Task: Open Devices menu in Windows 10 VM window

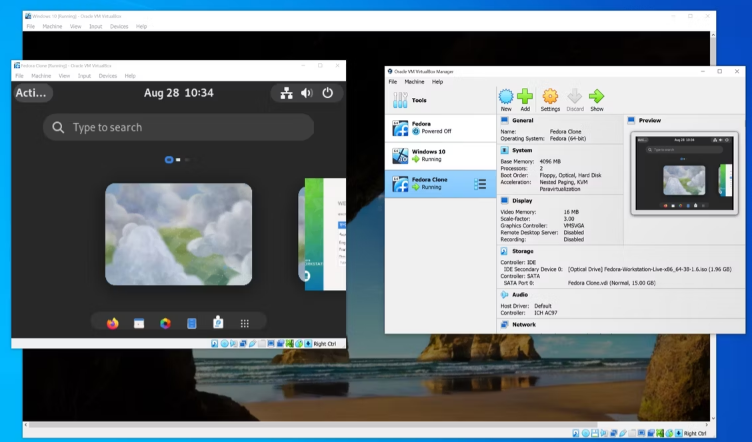Action: click(119, 26)
